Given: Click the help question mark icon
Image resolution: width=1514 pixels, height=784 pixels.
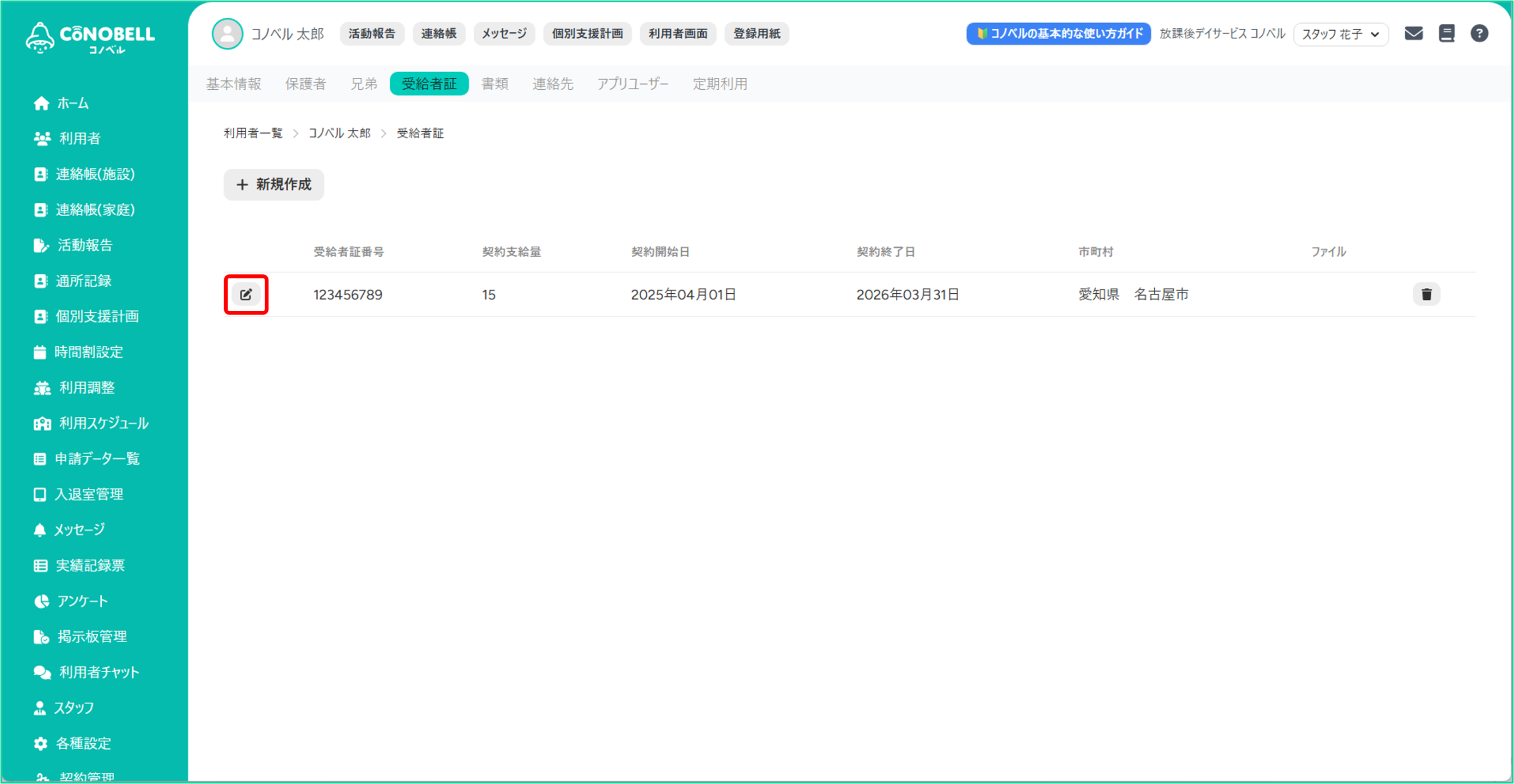Looking at the screenshot, I should (1479, 34).
